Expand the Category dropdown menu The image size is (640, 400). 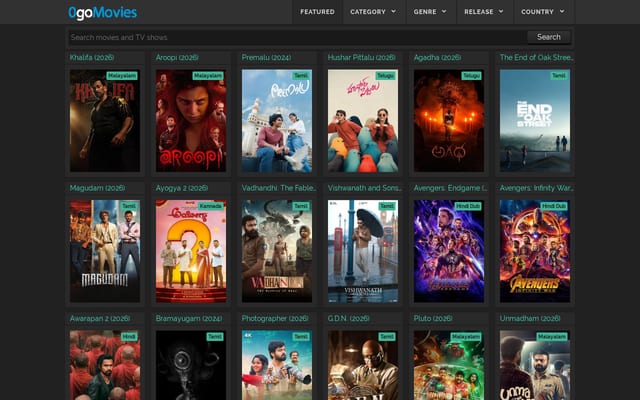point(373,12)
